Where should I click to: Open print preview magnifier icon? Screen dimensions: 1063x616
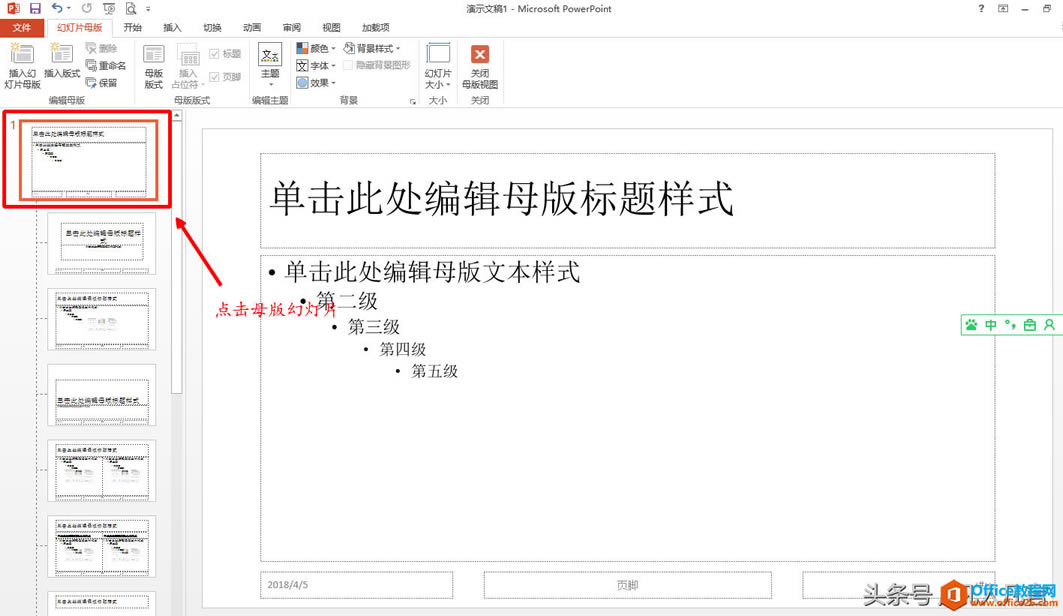pyautogui.click(x=131, y=9)
